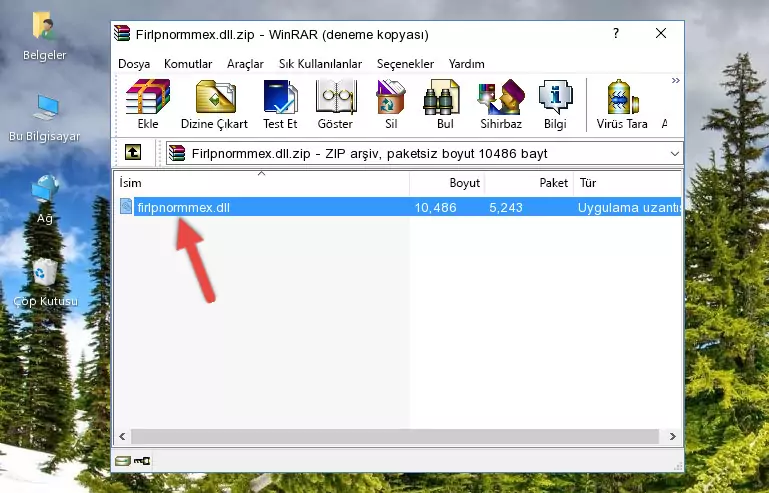Screen dimensions: 769x493
Task: Select the firlpnormmex.dll file row
Action: (x=399, y=207)
